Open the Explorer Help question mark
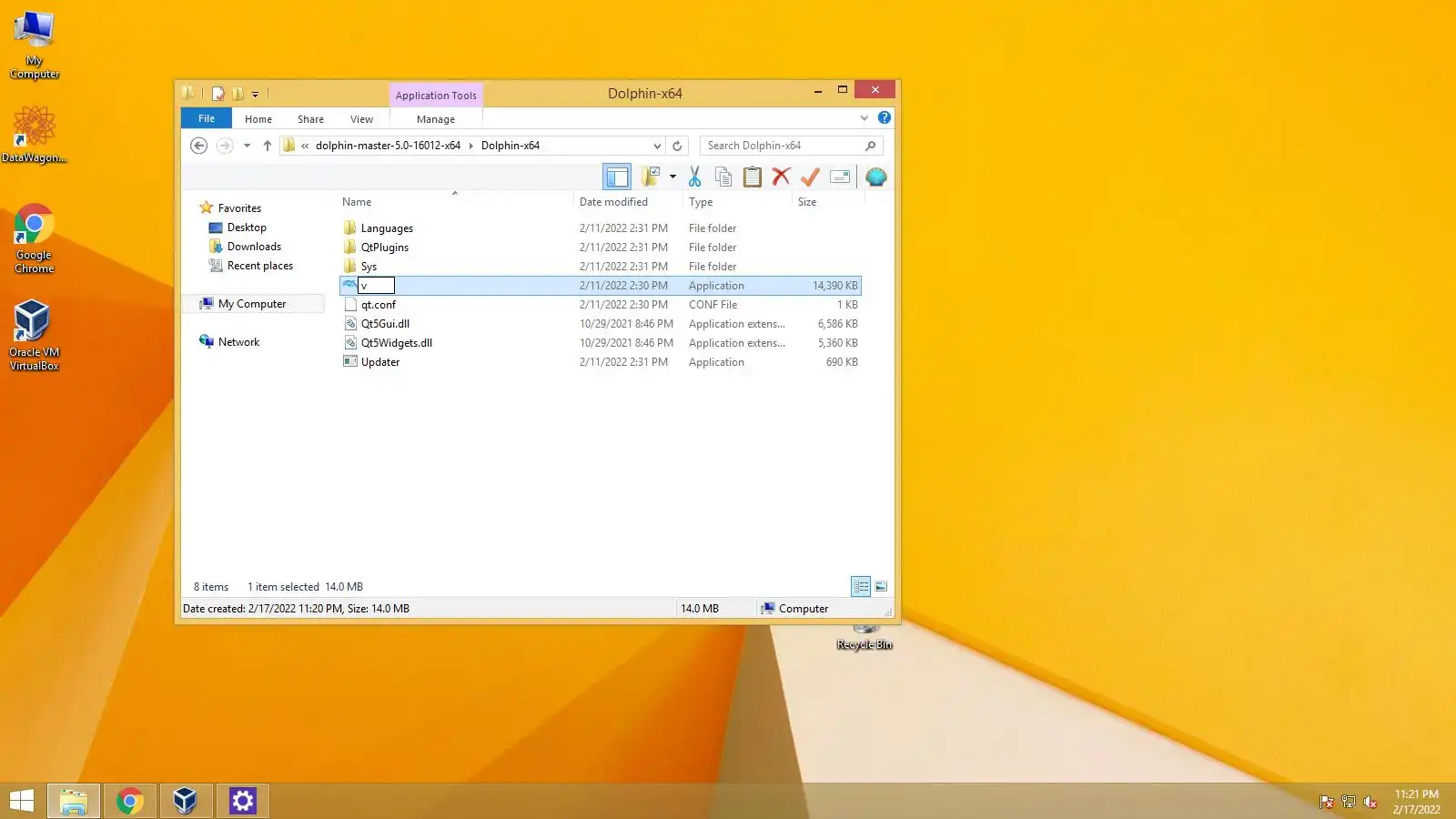Image resolution: width=1456 pixels, height=819 pixels. point(885,117)
